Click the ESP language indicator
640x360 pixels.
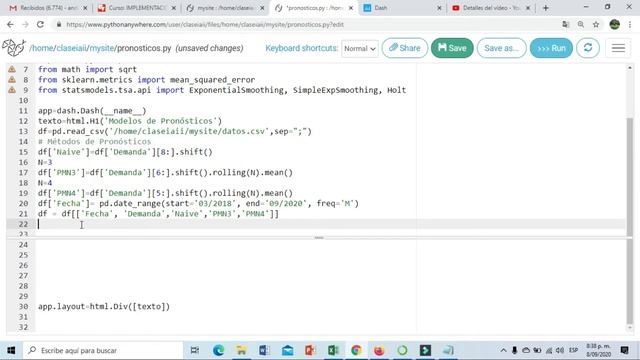point(573,350)
